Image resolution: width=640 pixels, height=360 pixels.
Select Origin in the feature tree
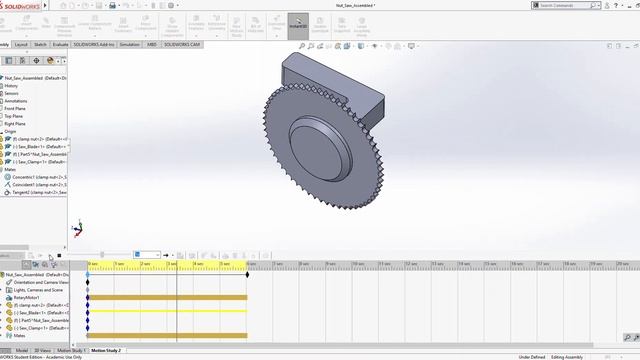(x=10, y=131)
